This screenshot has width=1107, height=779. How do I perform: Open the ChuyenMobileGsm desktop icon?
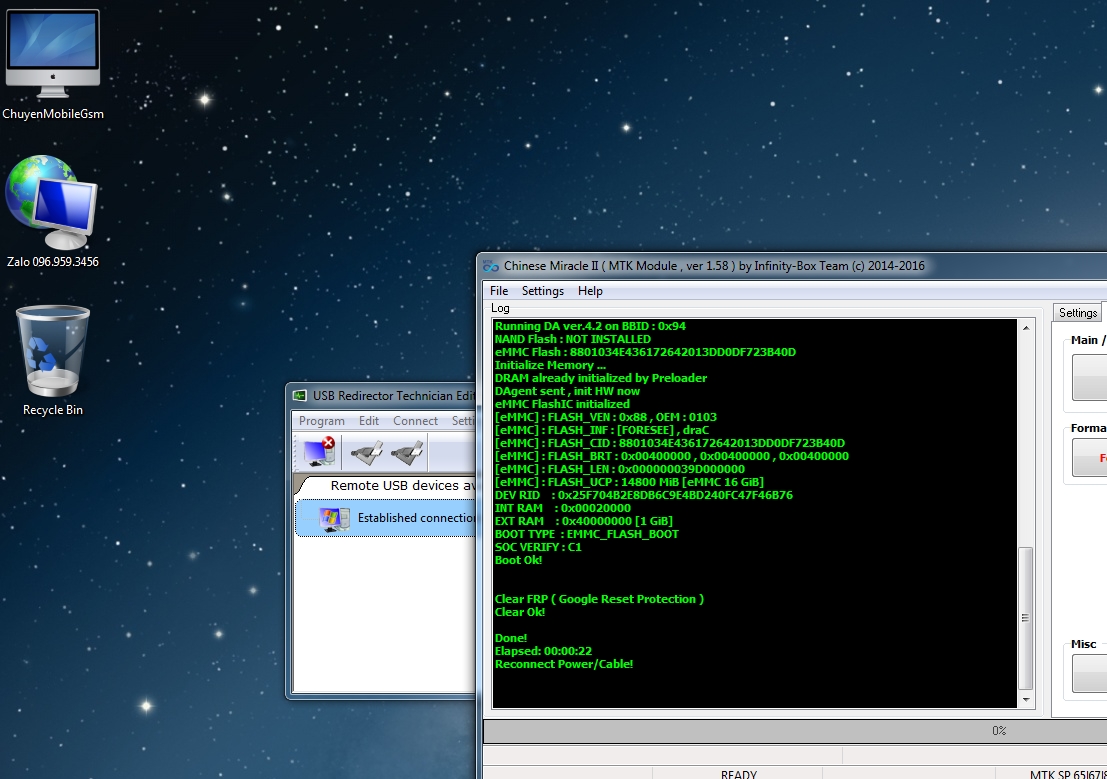(53, 64)
